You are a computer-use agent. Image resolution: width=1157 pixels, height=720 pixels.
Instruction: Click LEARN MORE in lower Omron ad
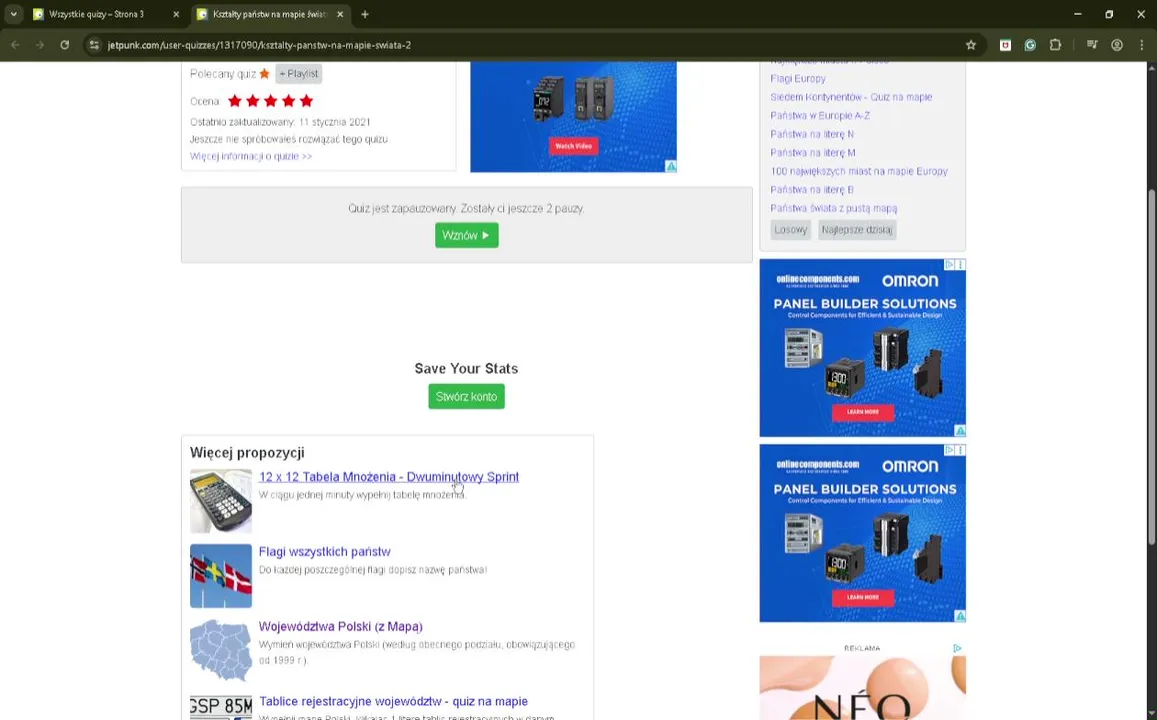pos(863,597)
